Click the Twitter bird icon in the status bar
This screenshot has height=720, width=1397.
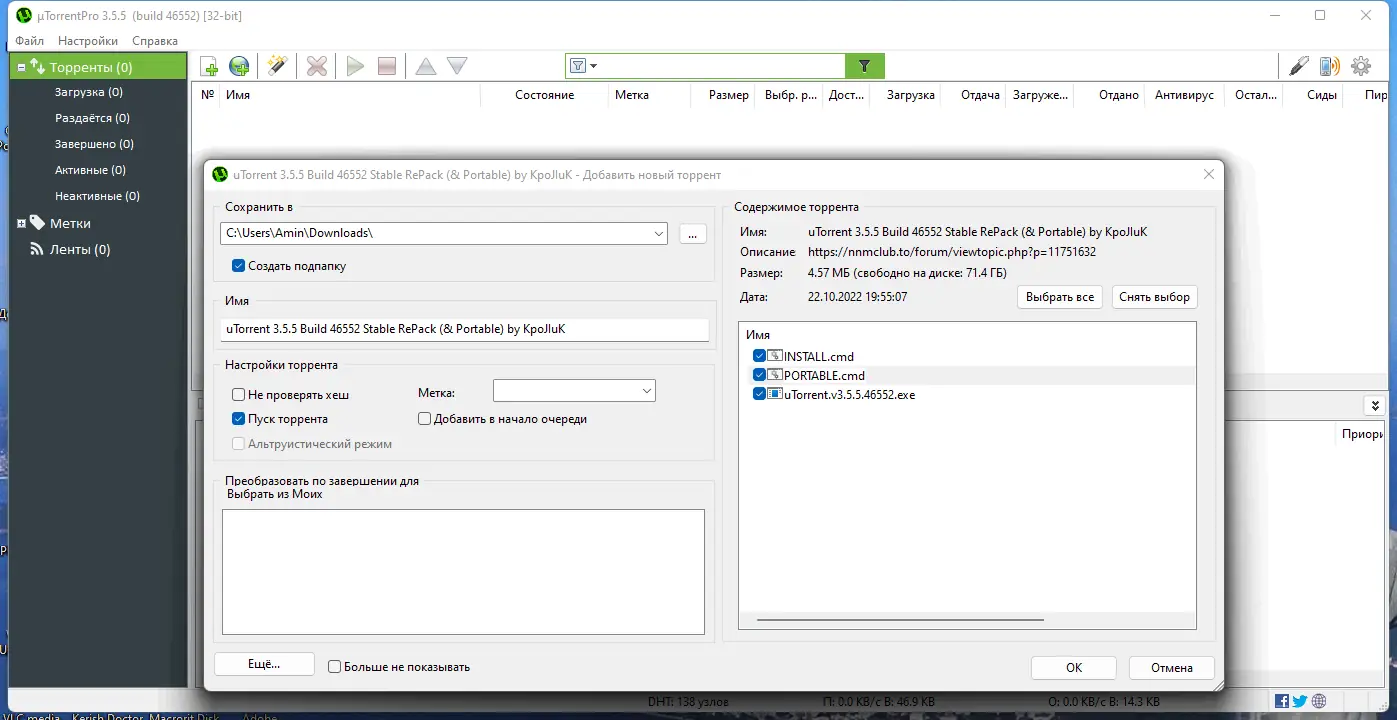[1300, 701]
